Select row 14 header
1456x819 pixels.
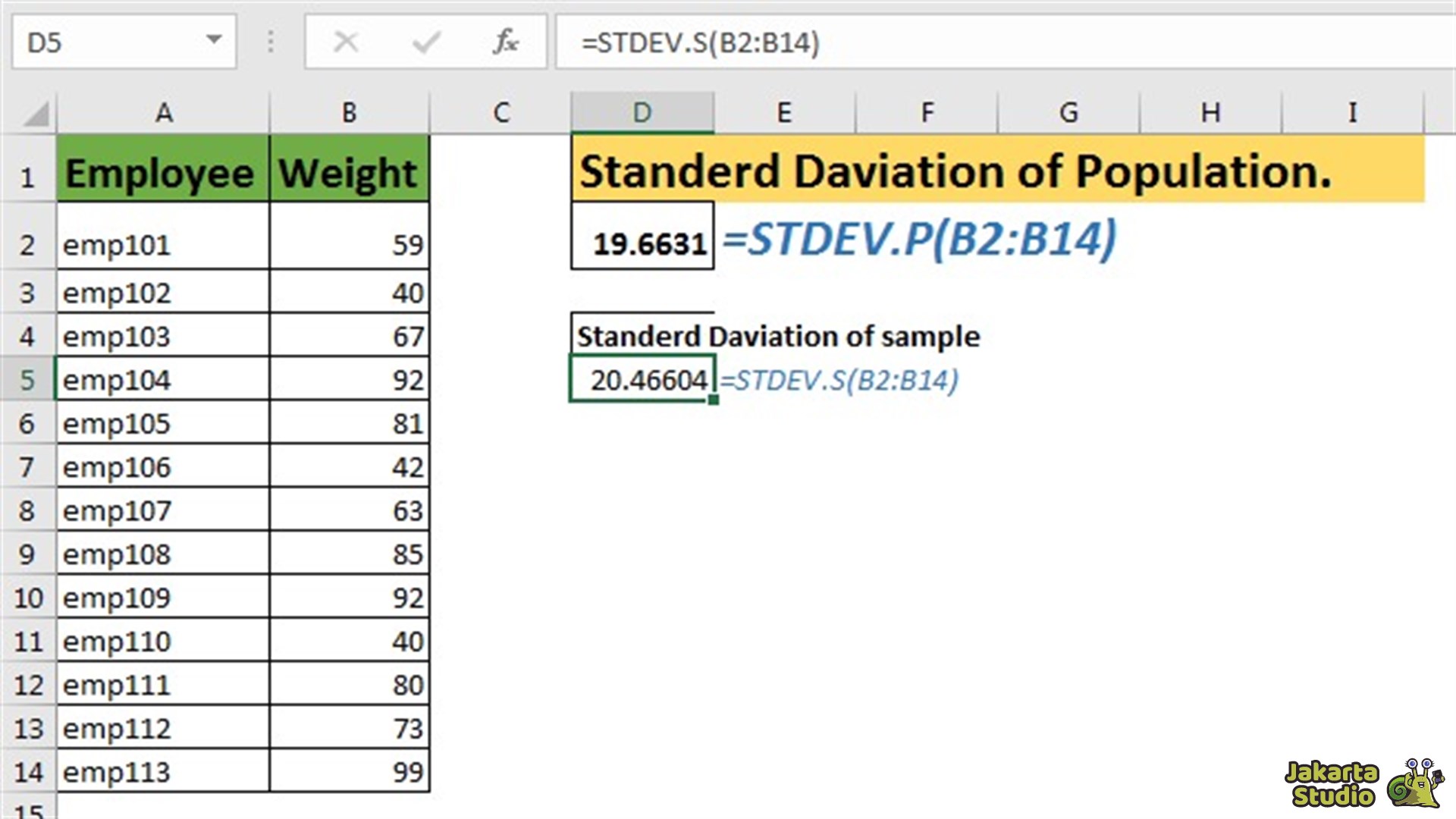pyautogui.click(x=27, y=772)
